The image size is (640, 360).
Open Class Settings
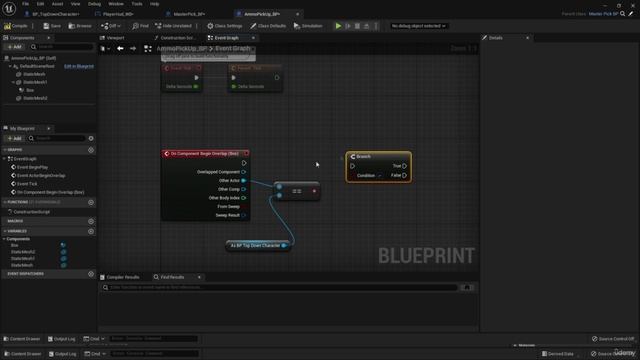click(224, 26)
